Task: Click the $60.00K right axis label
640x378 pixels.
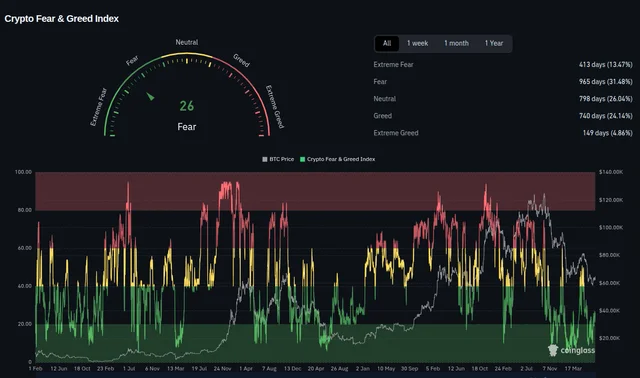Action: pyautogui.click(x=610, y=283)
